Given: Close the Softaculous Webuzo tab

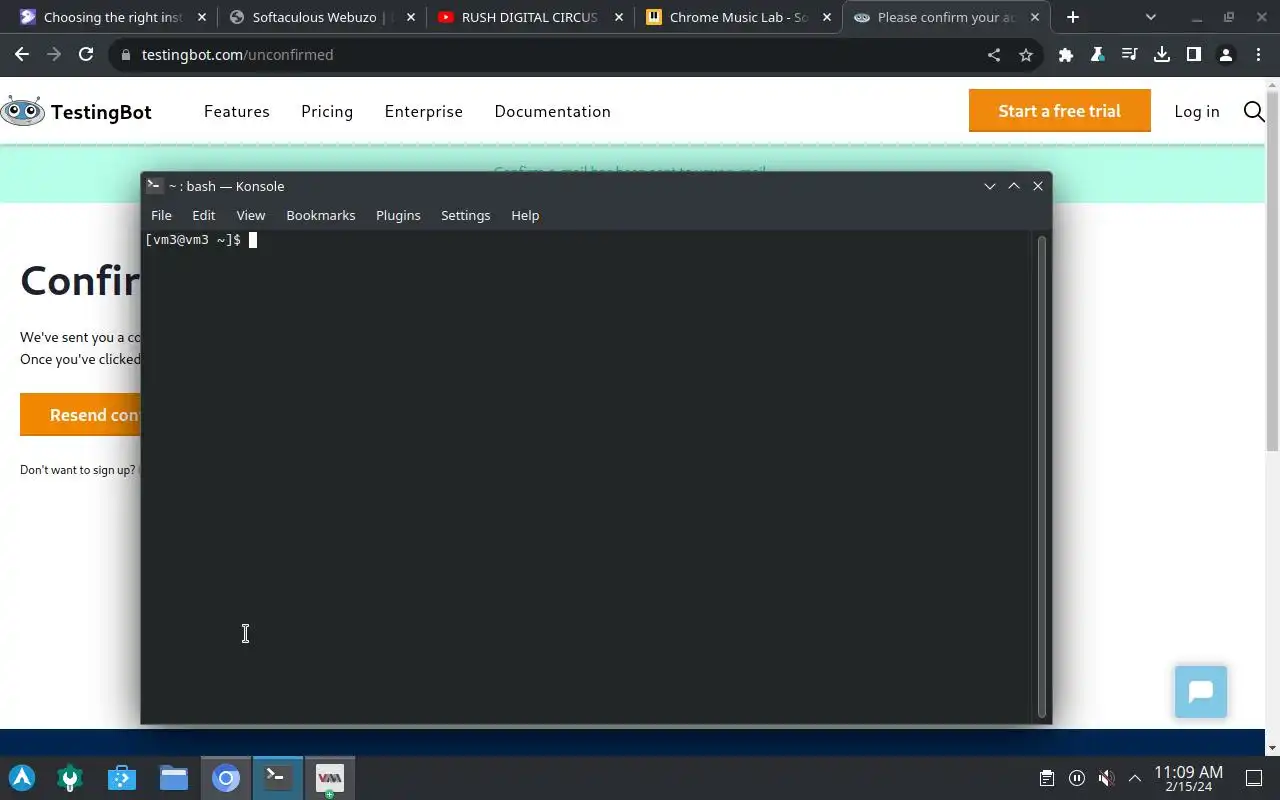Looking at the screenshot, I should [410, 17].
